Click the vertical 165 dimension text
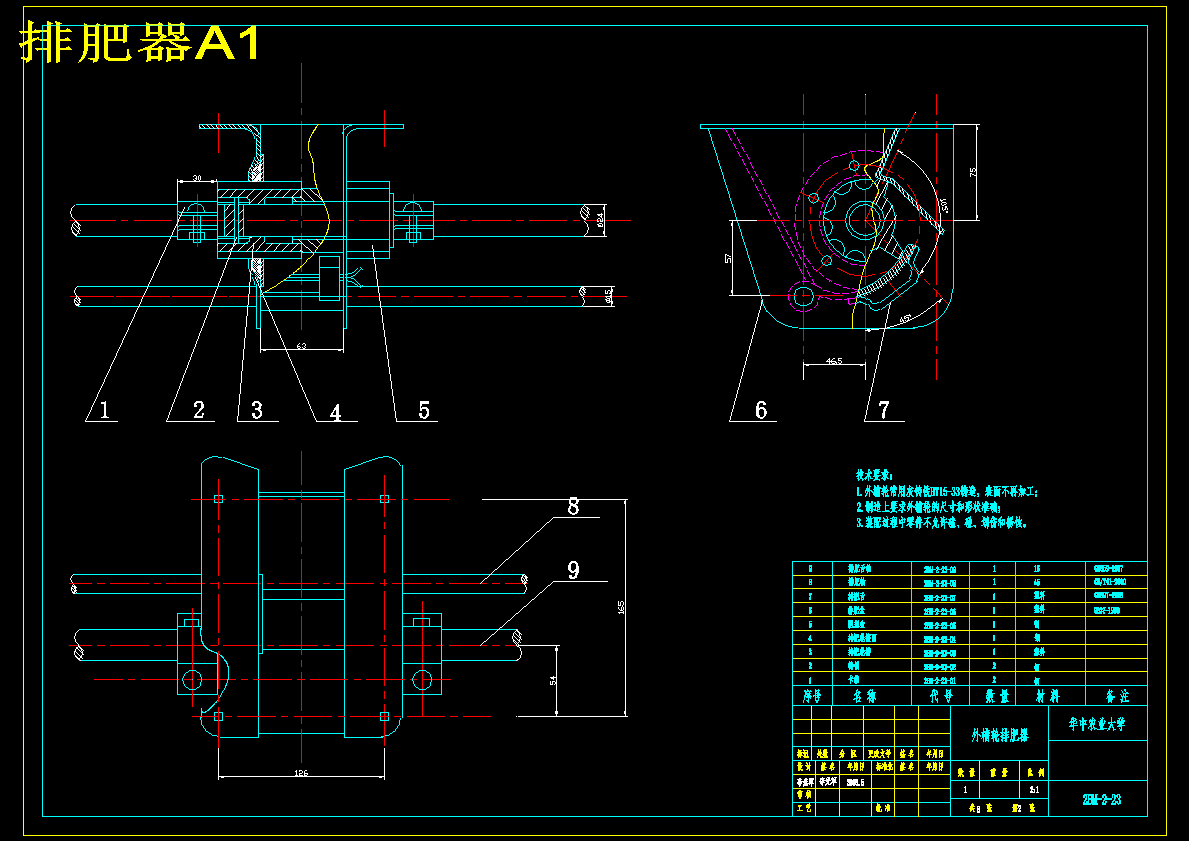The width and height of the screenshot is (1189, 841). (621, 607)
